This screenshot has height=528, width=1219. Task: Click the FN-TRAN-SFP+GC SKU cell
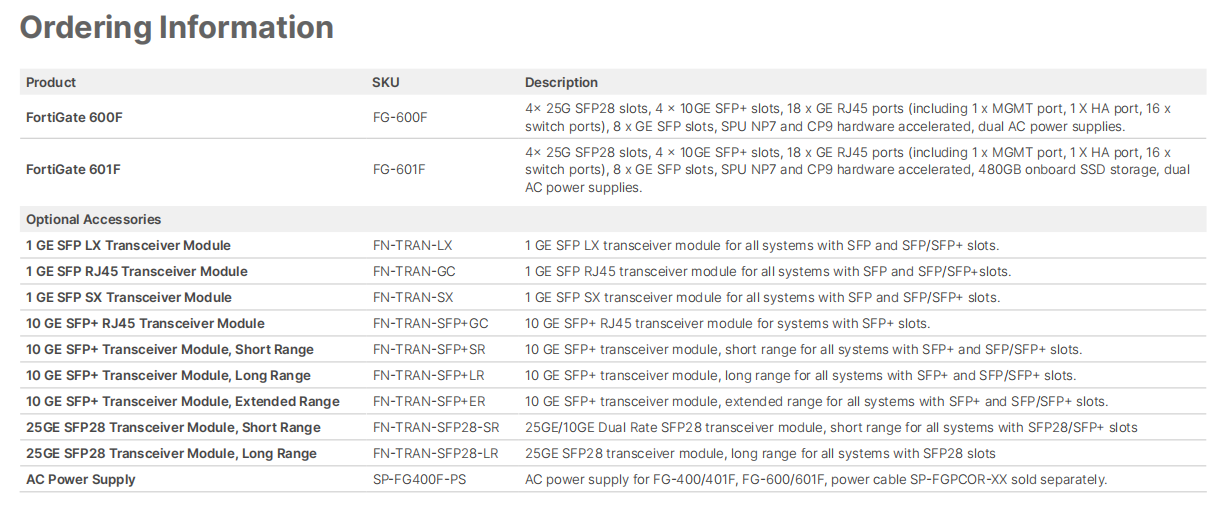430,323
